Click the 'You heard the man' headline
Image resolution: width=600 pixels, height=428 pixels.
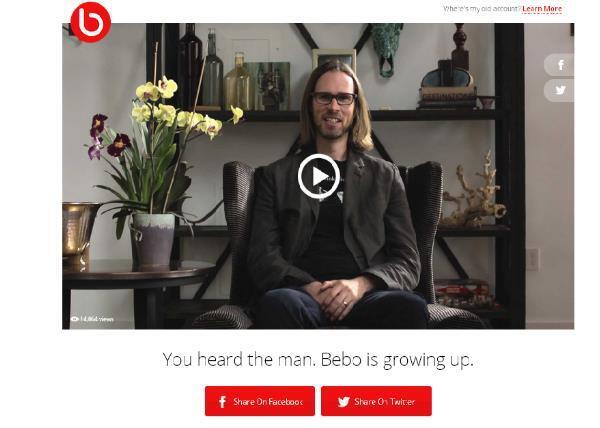(318, 360)
